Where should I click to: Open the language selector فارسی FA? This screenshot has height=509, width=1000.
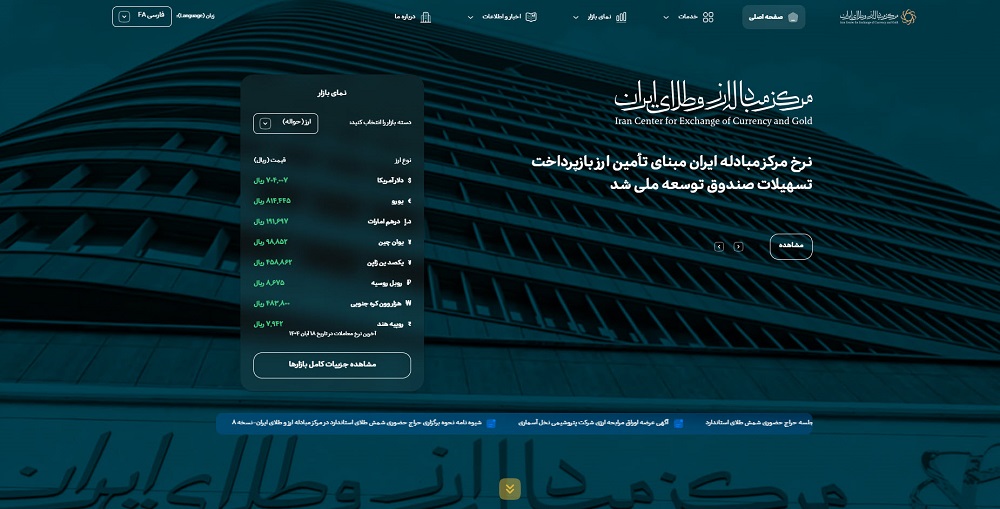[x=142, y=16]
